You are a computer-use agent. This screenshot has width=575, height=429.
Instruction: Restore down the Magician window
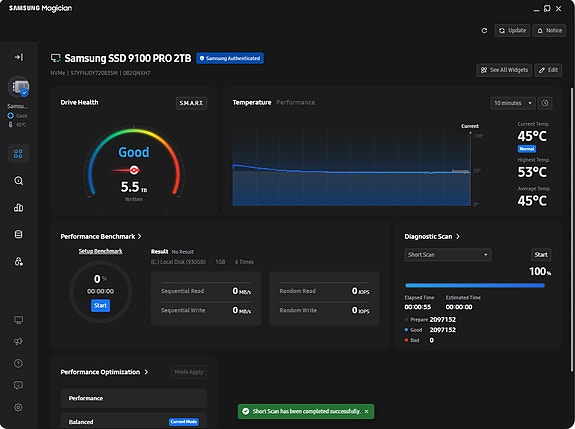tap(547, 8)
